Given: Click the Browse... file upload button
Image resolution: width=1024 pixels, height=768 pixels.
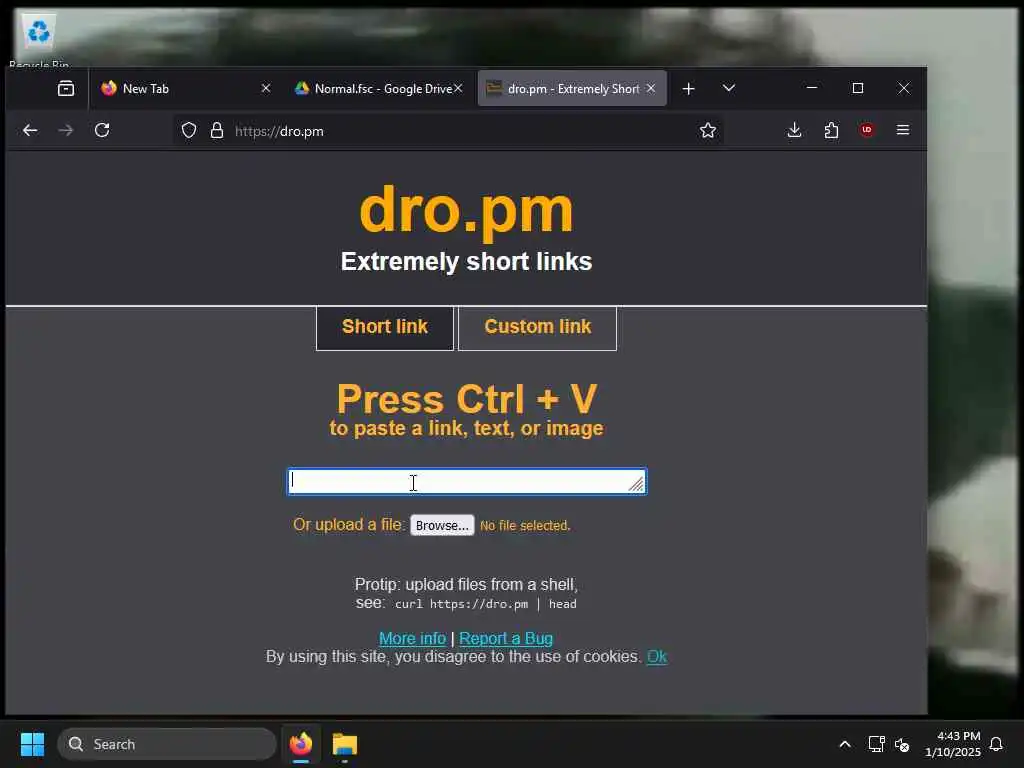Looking at the screenshot, I should 442,525.
